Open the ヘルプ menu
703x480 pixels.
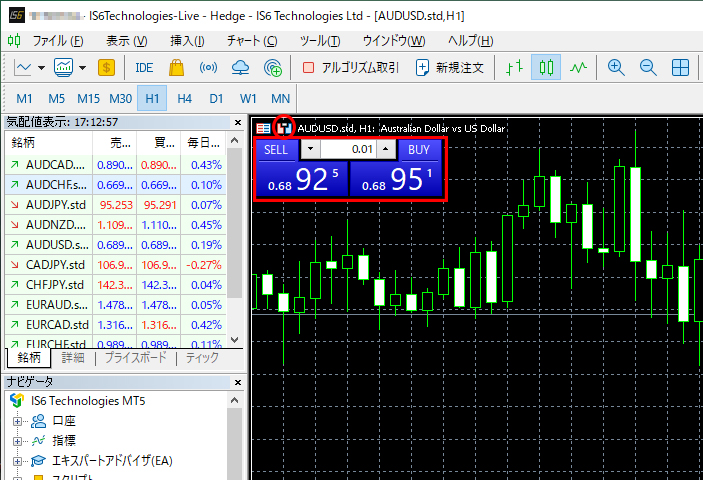click(470, 41)
